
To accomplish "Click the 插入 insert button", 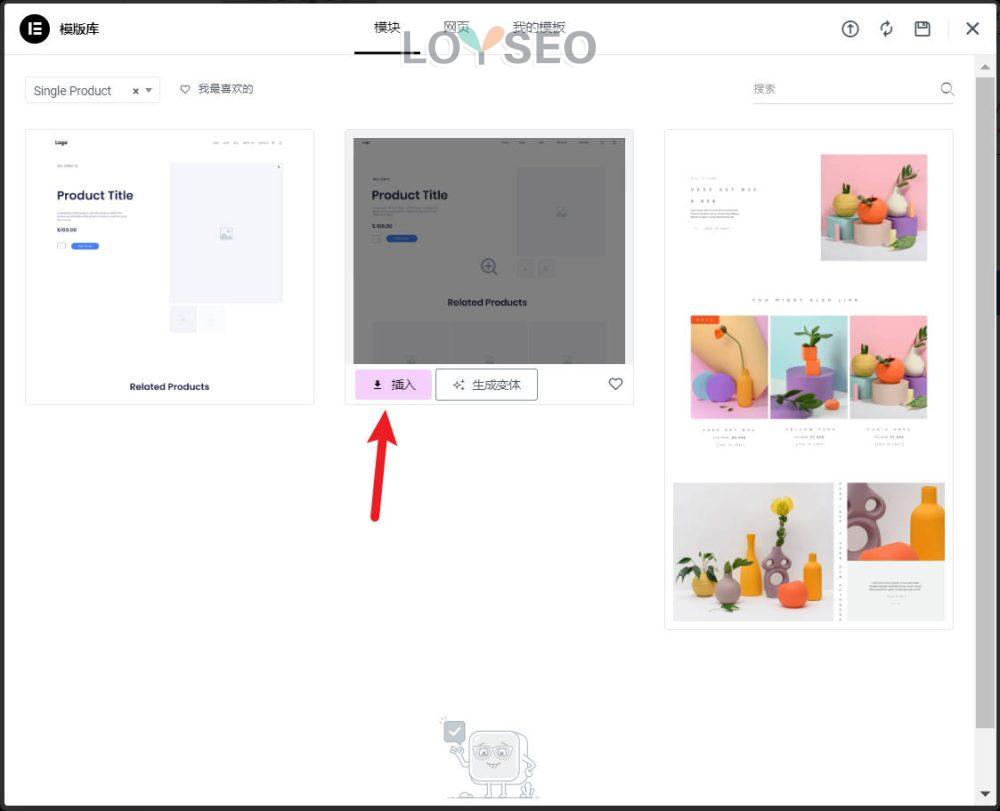I will coord(393,384).
